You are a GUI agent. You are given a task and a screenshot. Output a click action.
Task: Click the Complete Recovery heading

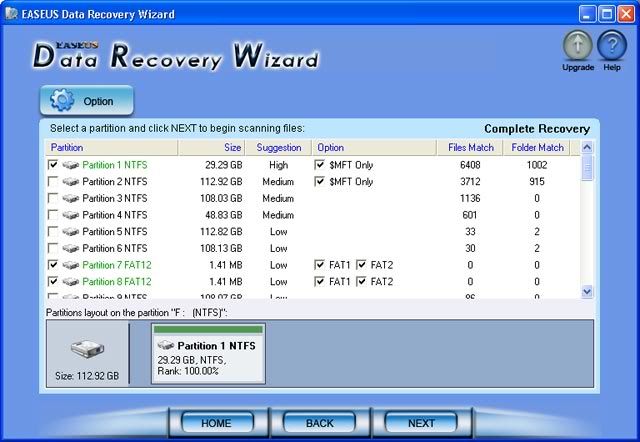(537, 129)
